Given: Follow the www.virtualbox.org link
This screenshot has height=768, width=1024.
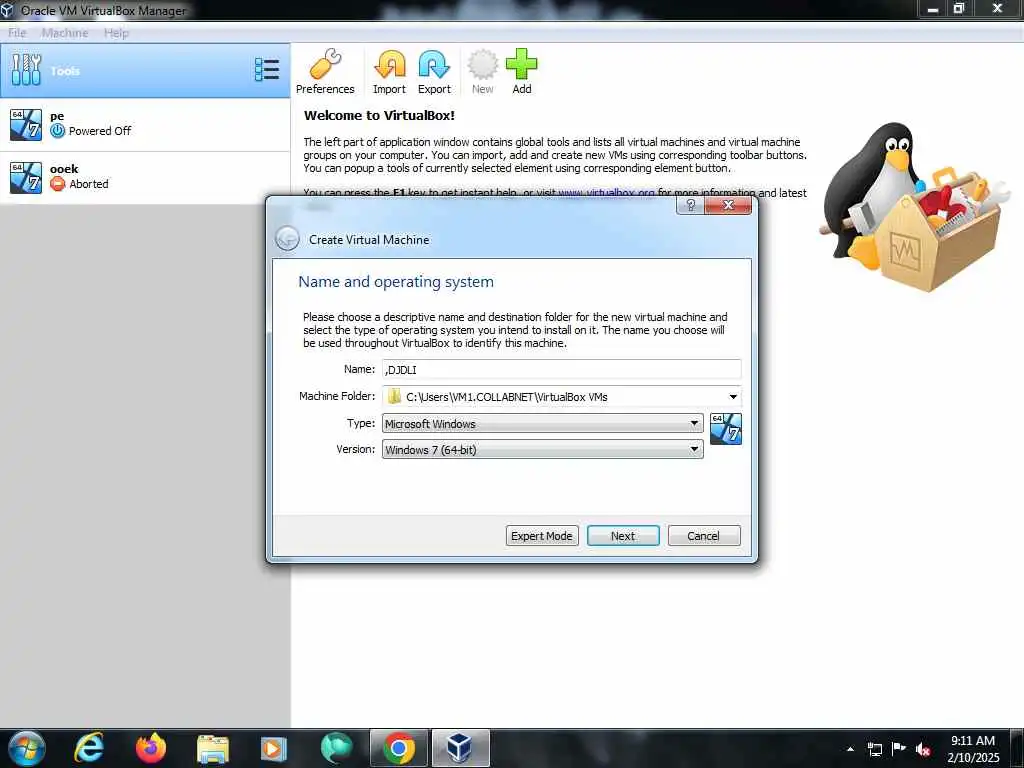Looking at the screenshot, I should [606, 193].
